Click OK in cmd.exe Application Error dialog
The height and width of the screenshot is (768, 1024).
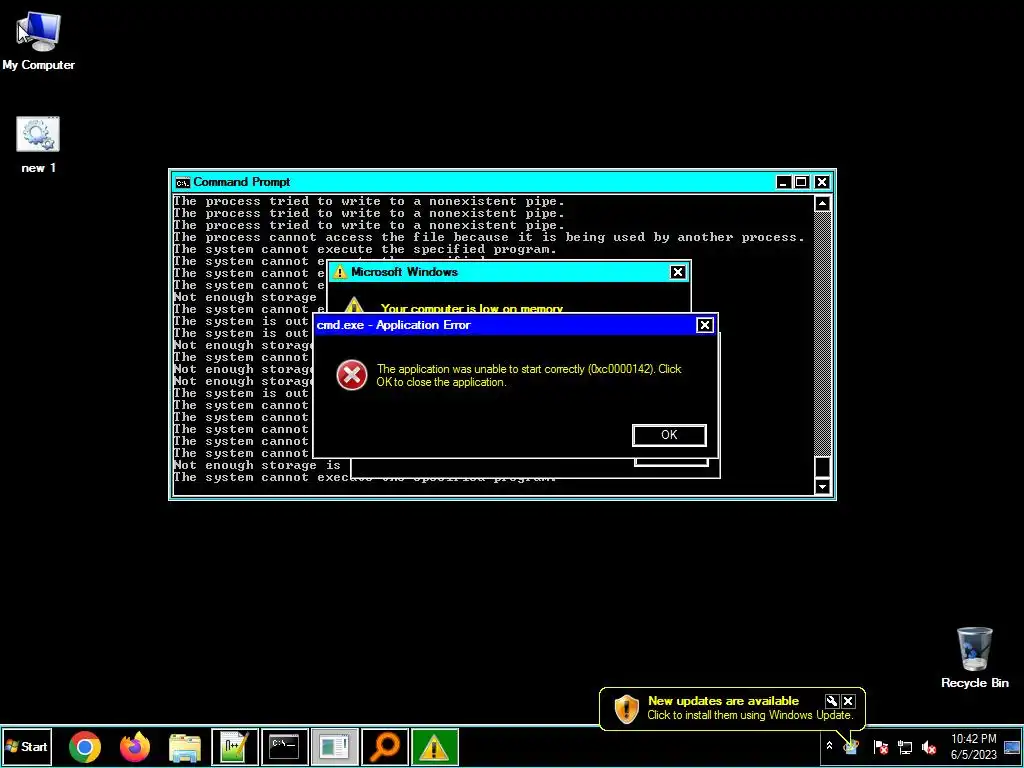pos(669,435)
